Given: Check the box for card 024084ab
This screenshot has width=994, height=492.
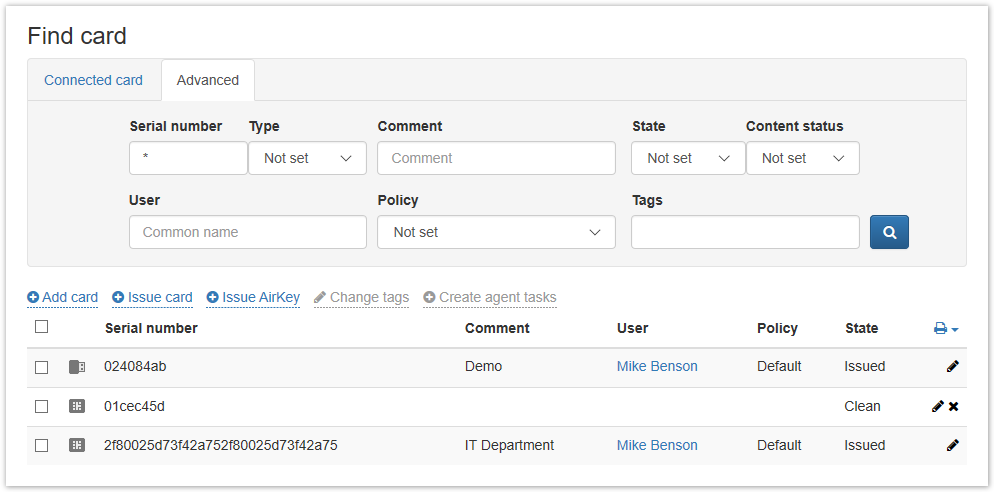Looking at the screenshot, I should click(41, 367).
